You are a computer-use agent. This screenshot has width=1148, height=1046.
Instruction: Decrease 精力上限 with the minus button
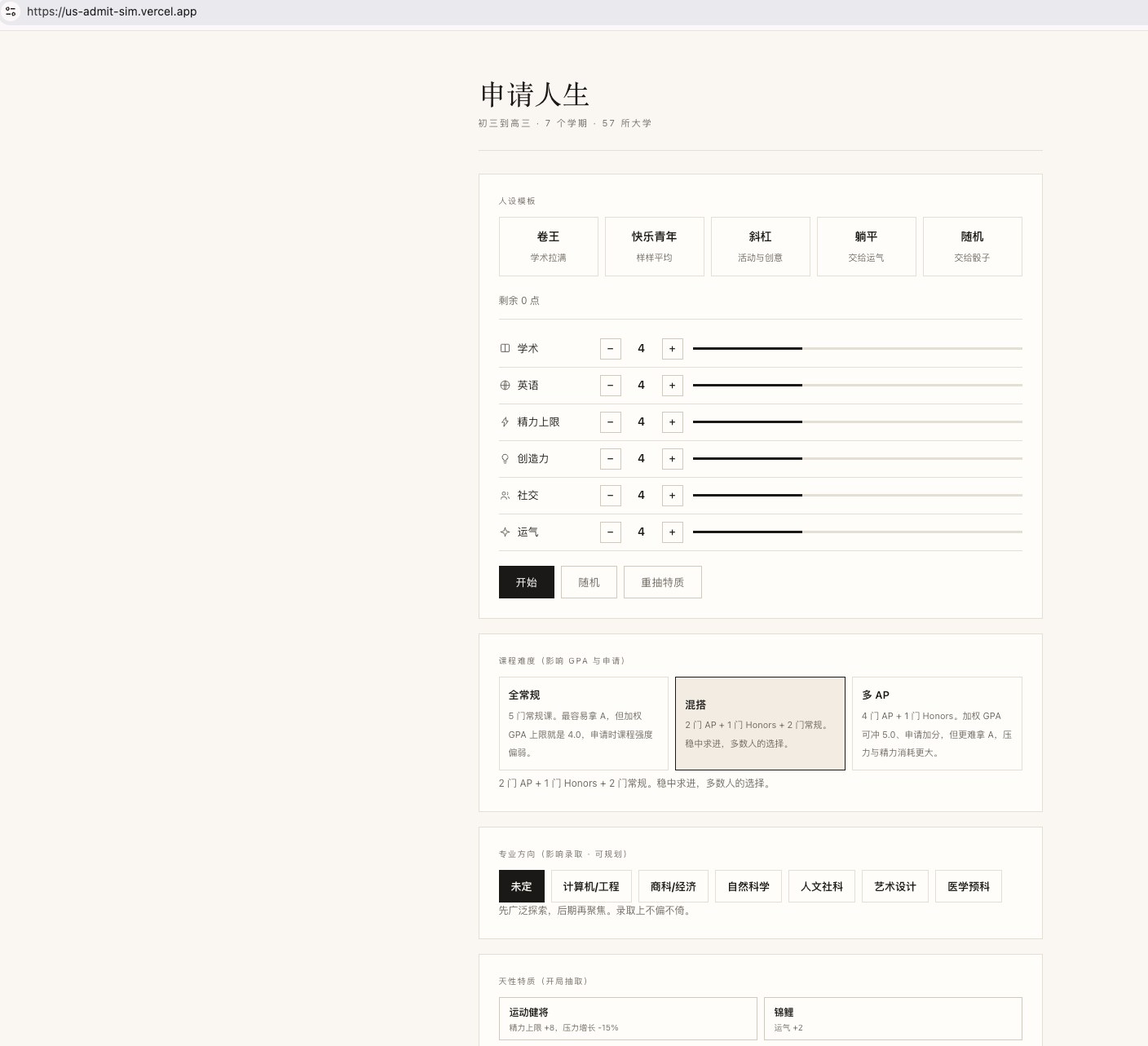pyautogui.click(x=610, y=422)
